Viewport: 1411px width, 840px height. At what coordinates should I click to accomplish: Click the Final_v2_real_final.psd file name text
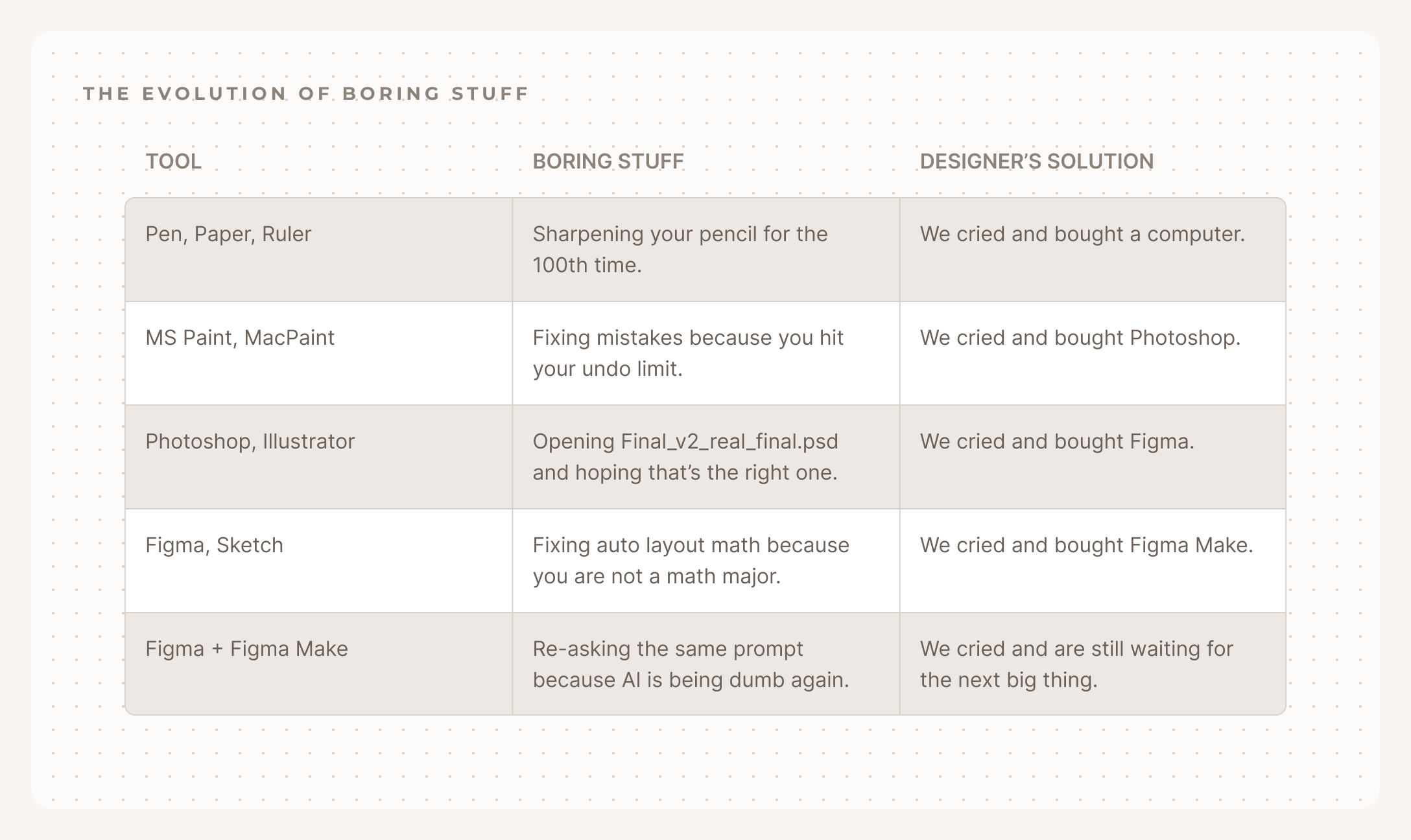pyautogui.click(x=729, y=441)
